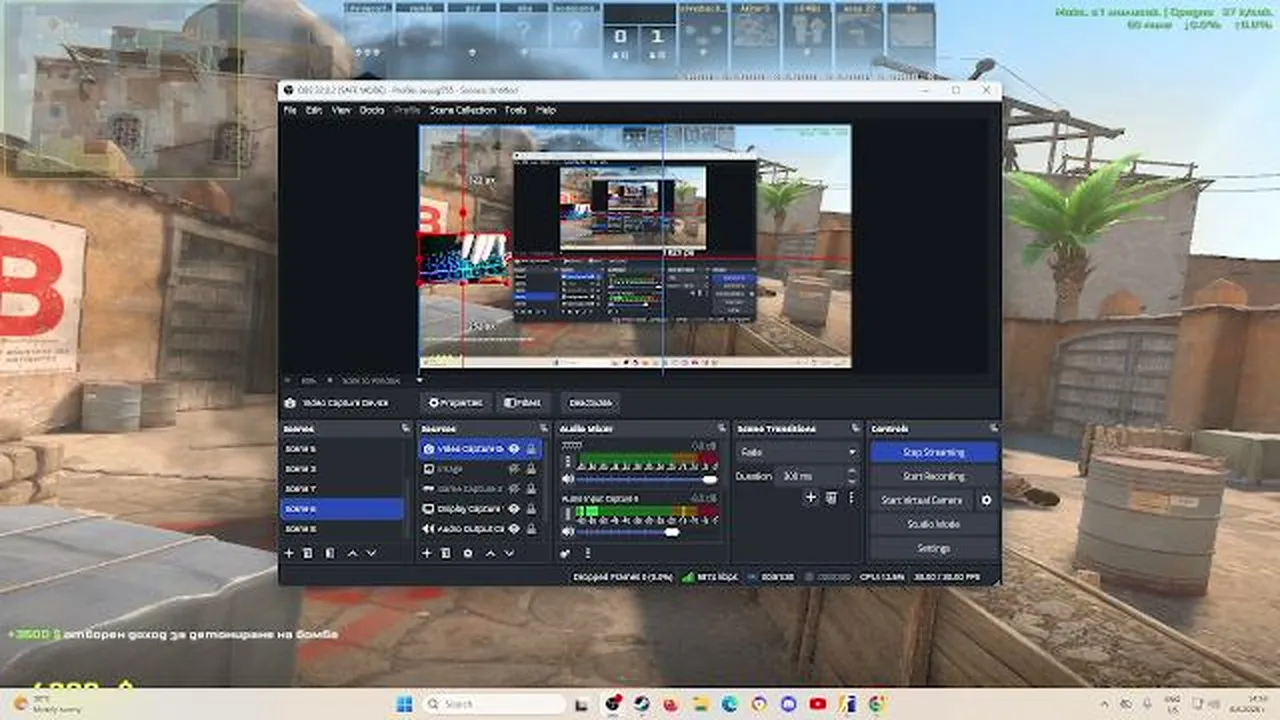
Task: Remove the selected source with trash icon
Action: coord(446,553)
